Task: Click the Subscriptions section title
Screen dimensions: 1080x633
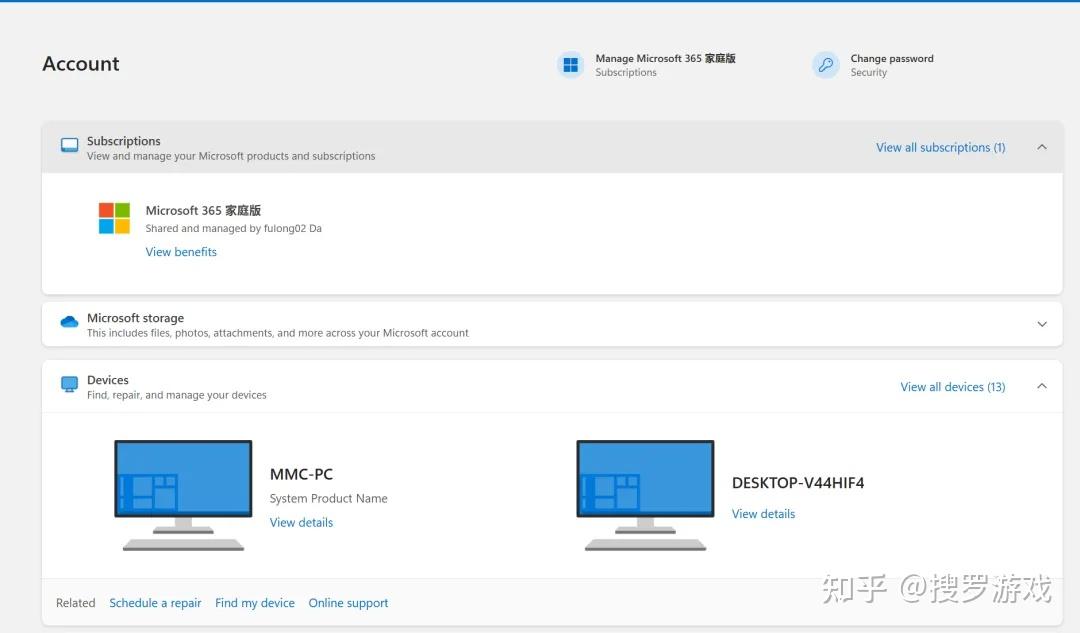Action: pyautogui.click(x=123, y=141)
